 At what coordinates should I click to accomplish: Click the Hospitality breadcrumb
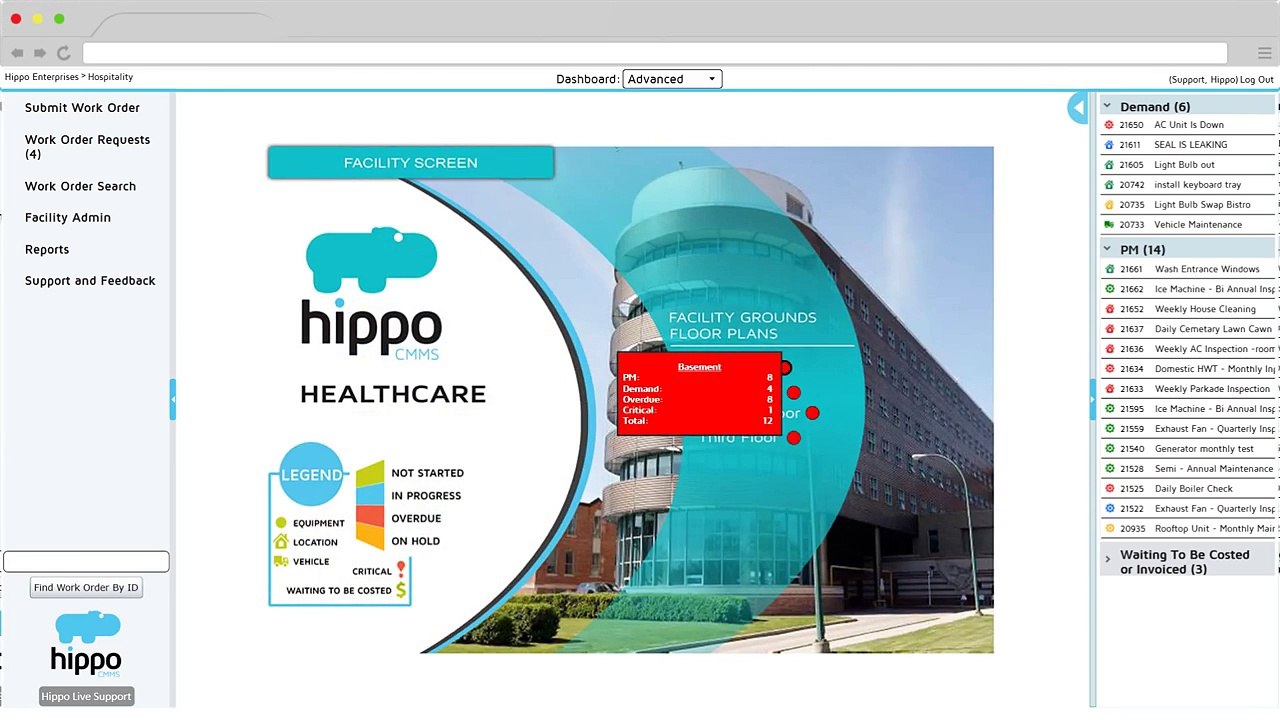[x=110, y=77]
